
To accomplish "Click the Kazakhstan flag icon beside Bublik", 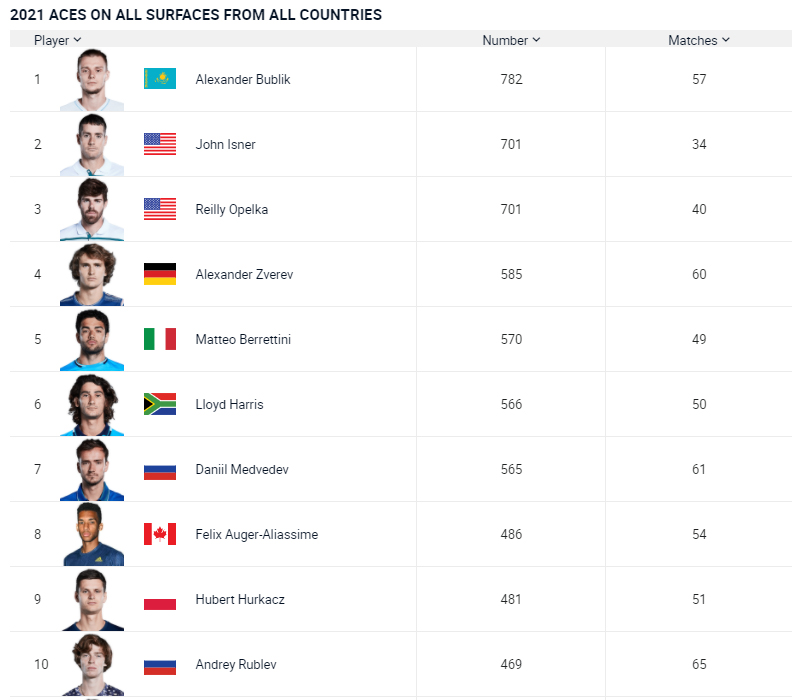I will 160,79.
